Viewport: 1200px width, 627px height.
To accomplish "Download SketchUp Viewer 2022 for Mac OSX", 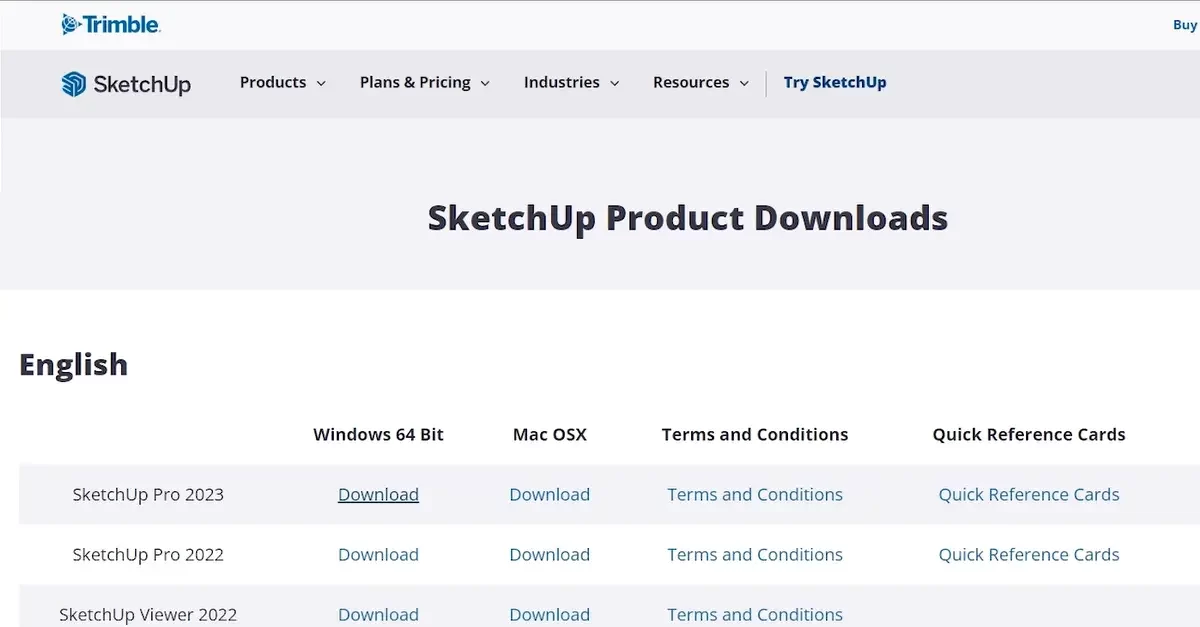I will 549,614.
